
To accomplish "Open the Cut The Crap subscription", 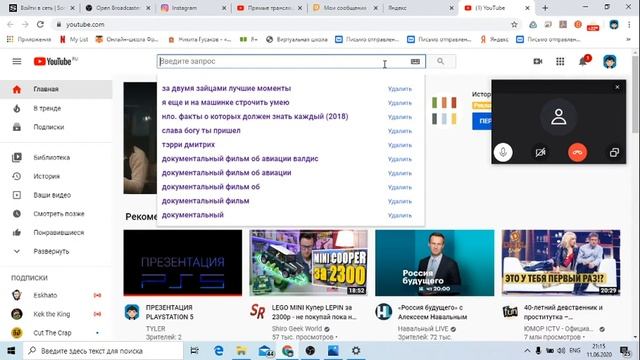I will tap(56, 333).
